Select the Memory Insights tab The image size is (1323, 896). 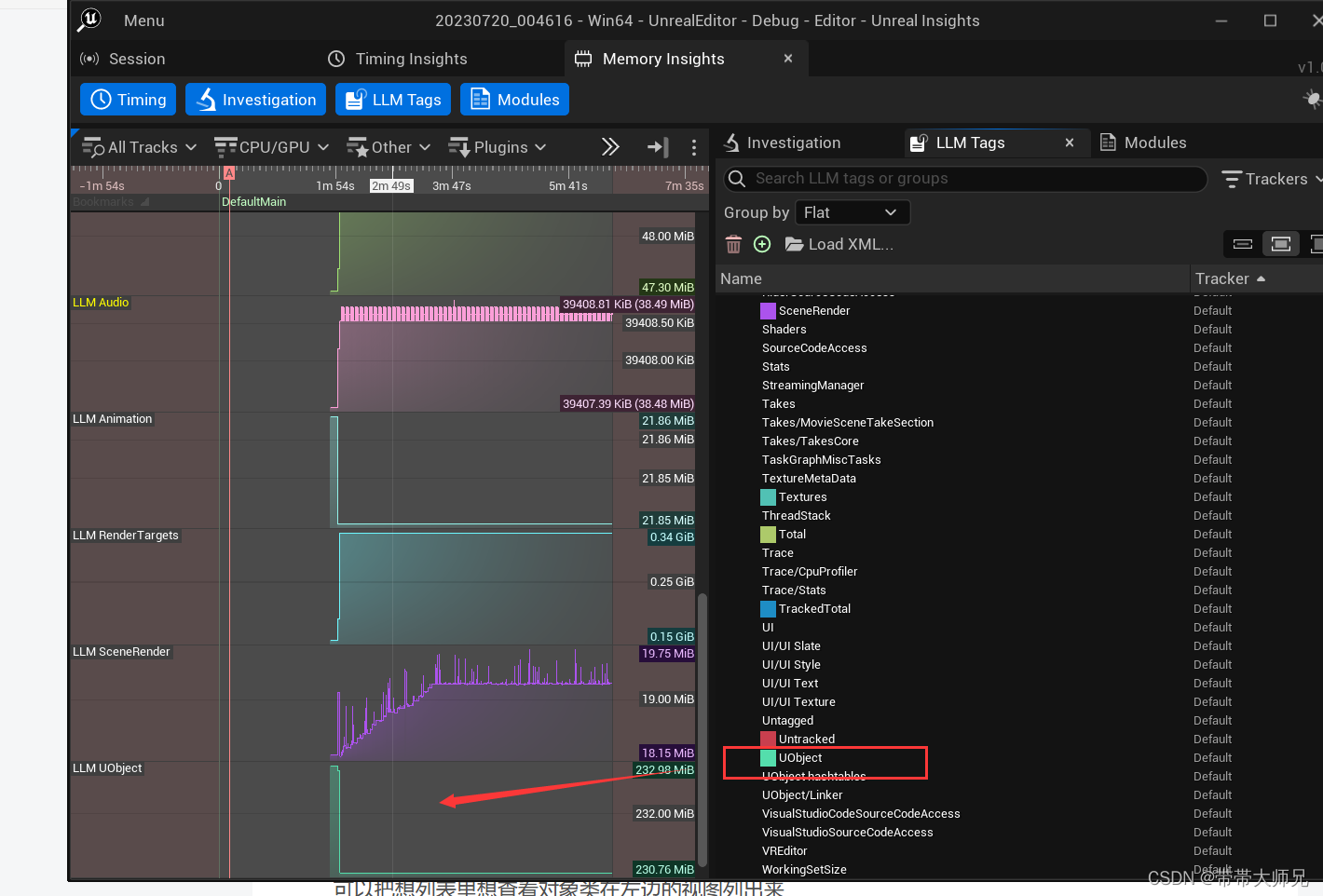pyautogui.click(x=663, y=59)
